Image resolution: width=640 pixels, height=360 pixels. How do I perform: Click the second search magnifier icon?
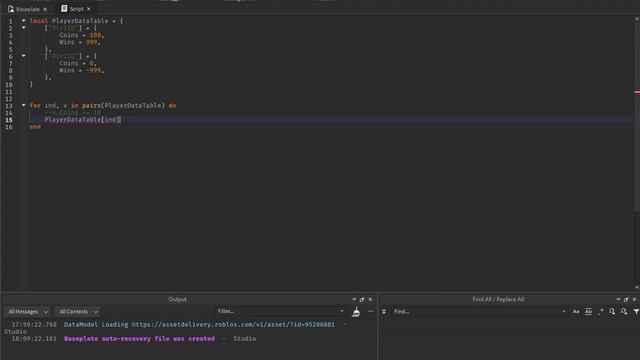(624, 312)
